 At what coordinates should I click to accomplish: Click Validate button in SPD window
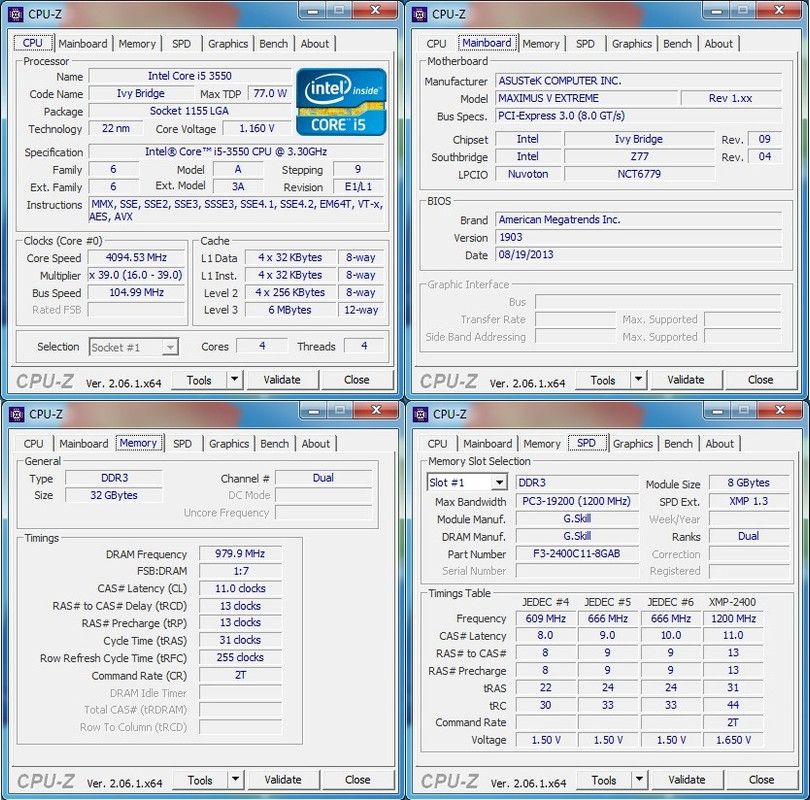coord(687,779)
